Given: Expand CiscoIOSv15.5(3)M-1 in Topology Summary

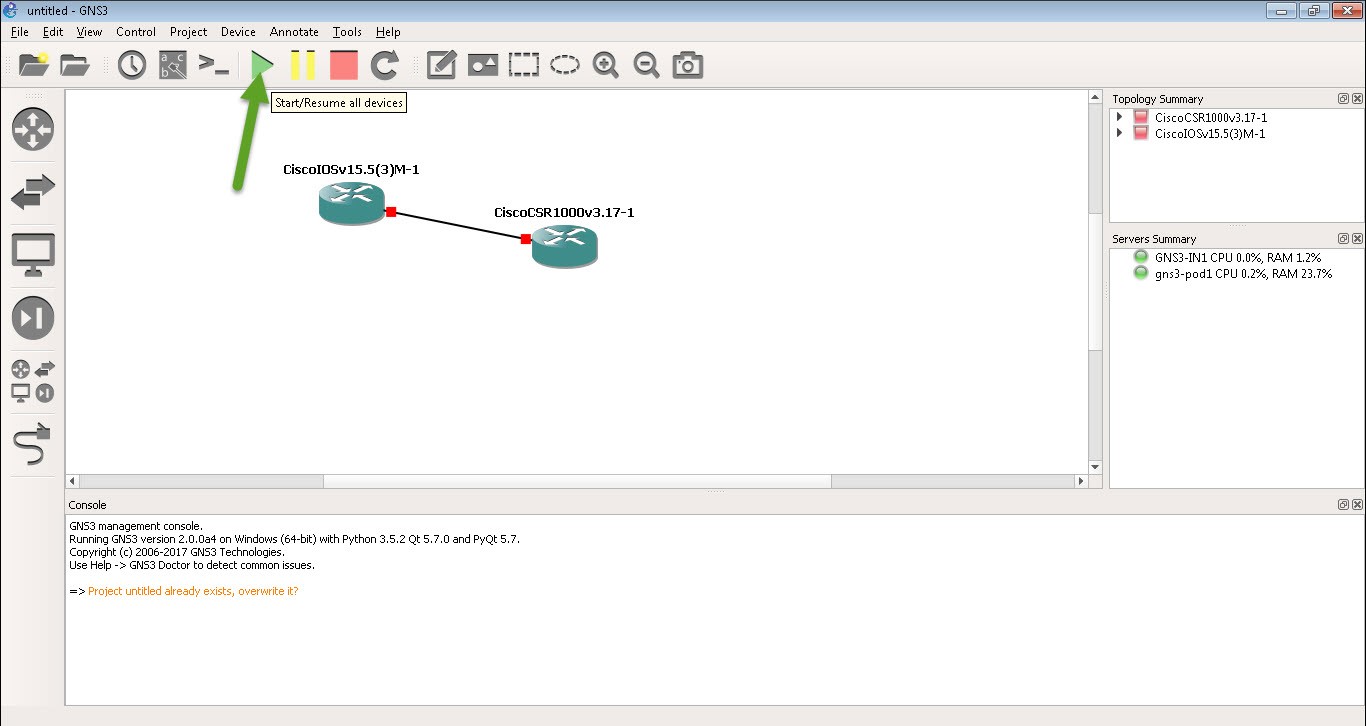Looking at the screenshot, I should (x=1119, y=133).
